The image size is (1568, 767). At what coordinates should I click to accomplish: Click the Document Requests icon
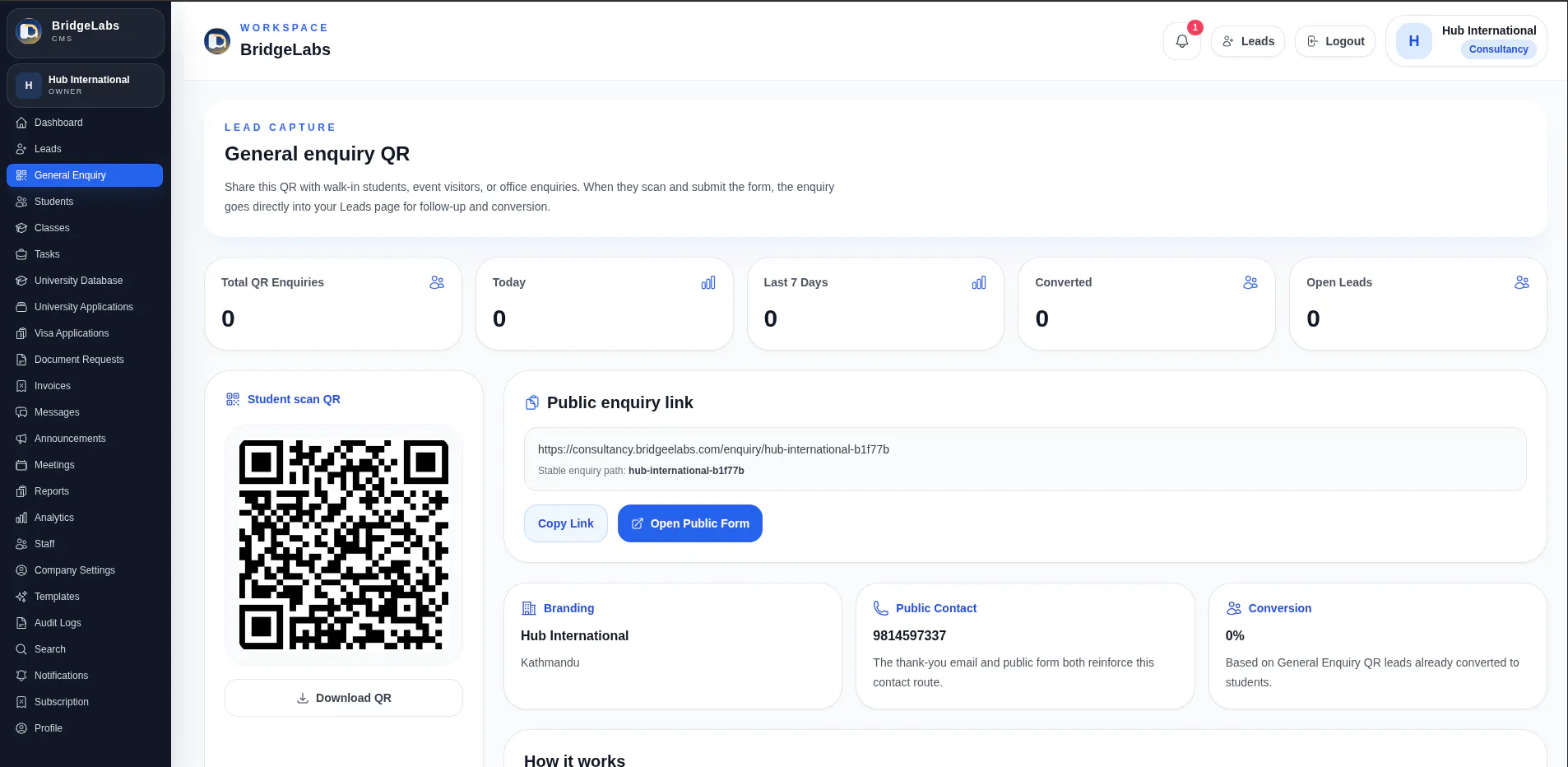pos(21,360)
